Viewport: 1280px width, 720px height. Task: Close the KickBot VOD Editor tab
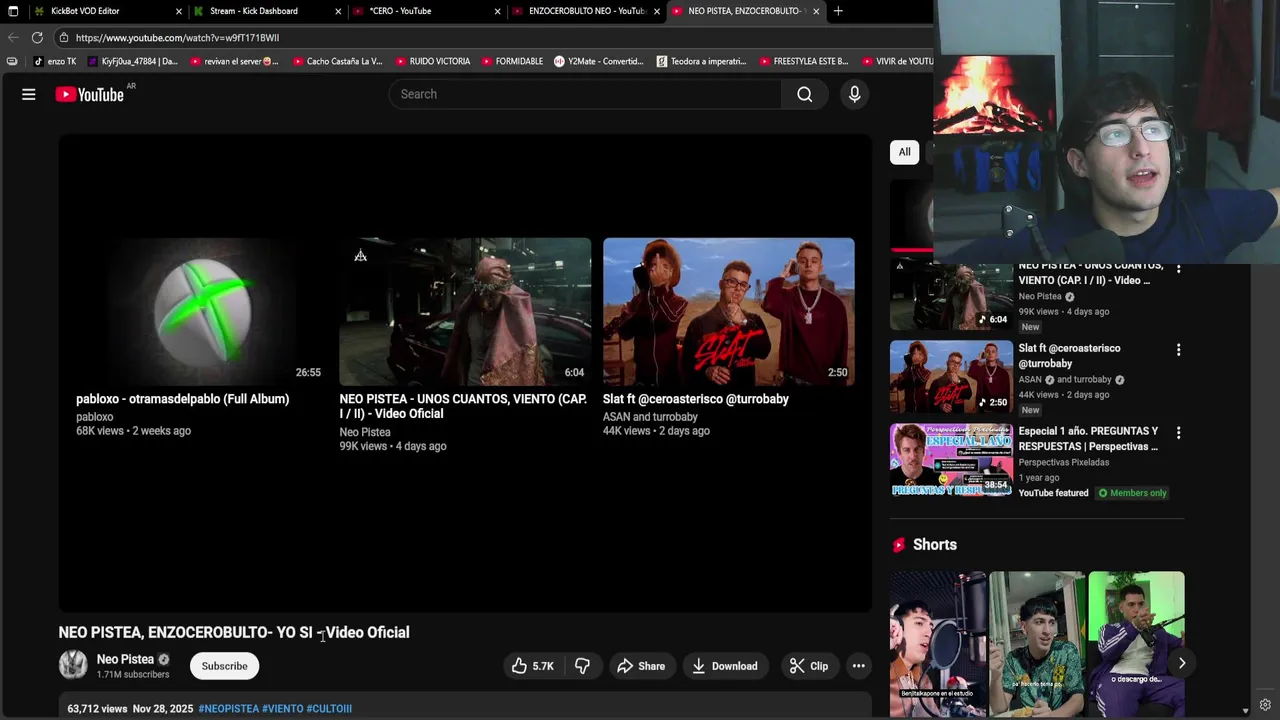coord(179,11)
